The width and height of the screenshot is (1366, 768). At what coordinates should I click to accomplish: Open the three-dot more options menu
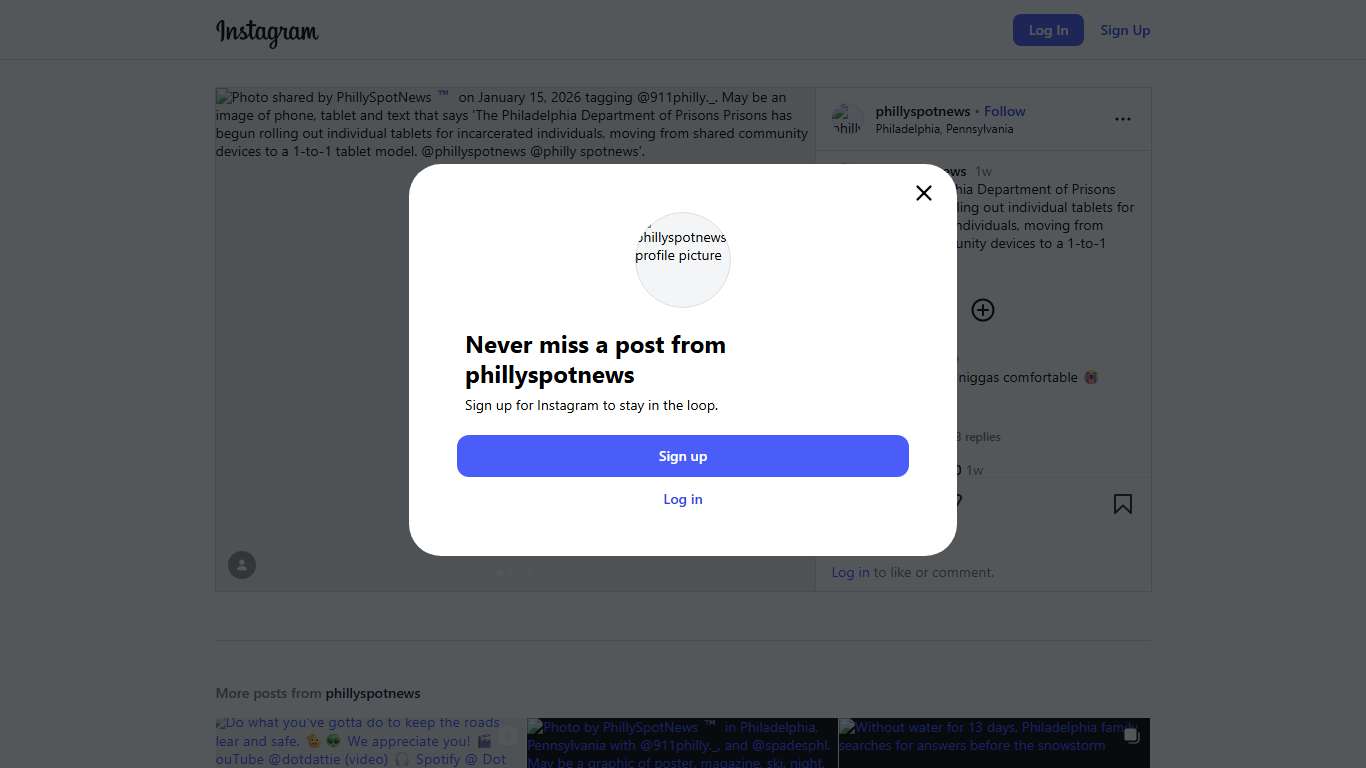pos(1123,119)
